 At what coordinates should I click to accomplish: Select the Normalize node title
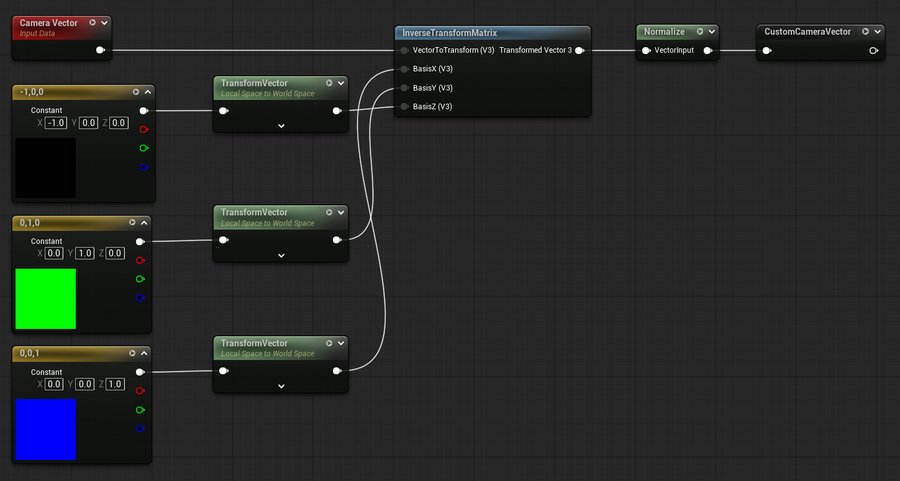664,32
